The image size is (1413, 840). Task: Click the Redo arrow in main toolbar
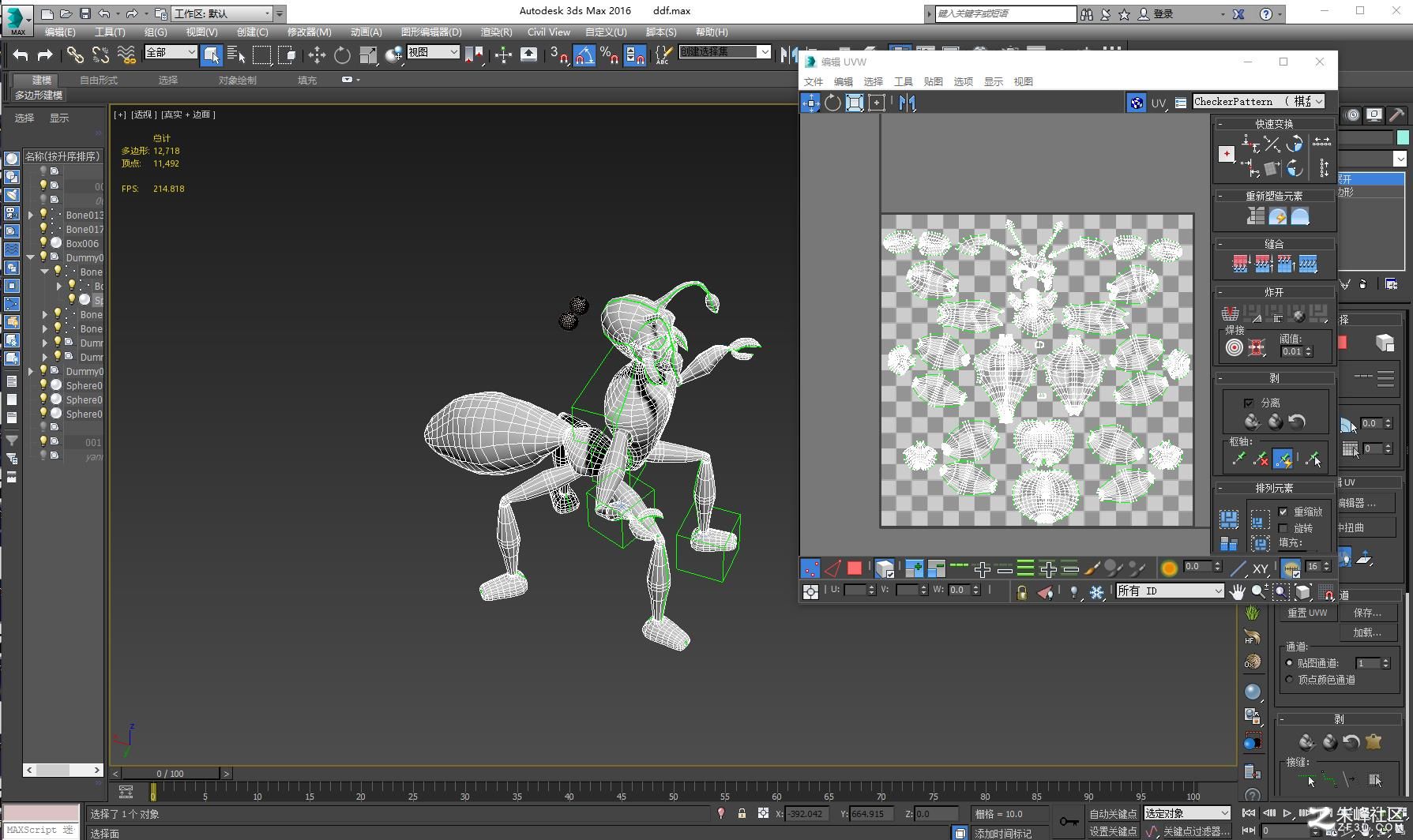point(45,54)
